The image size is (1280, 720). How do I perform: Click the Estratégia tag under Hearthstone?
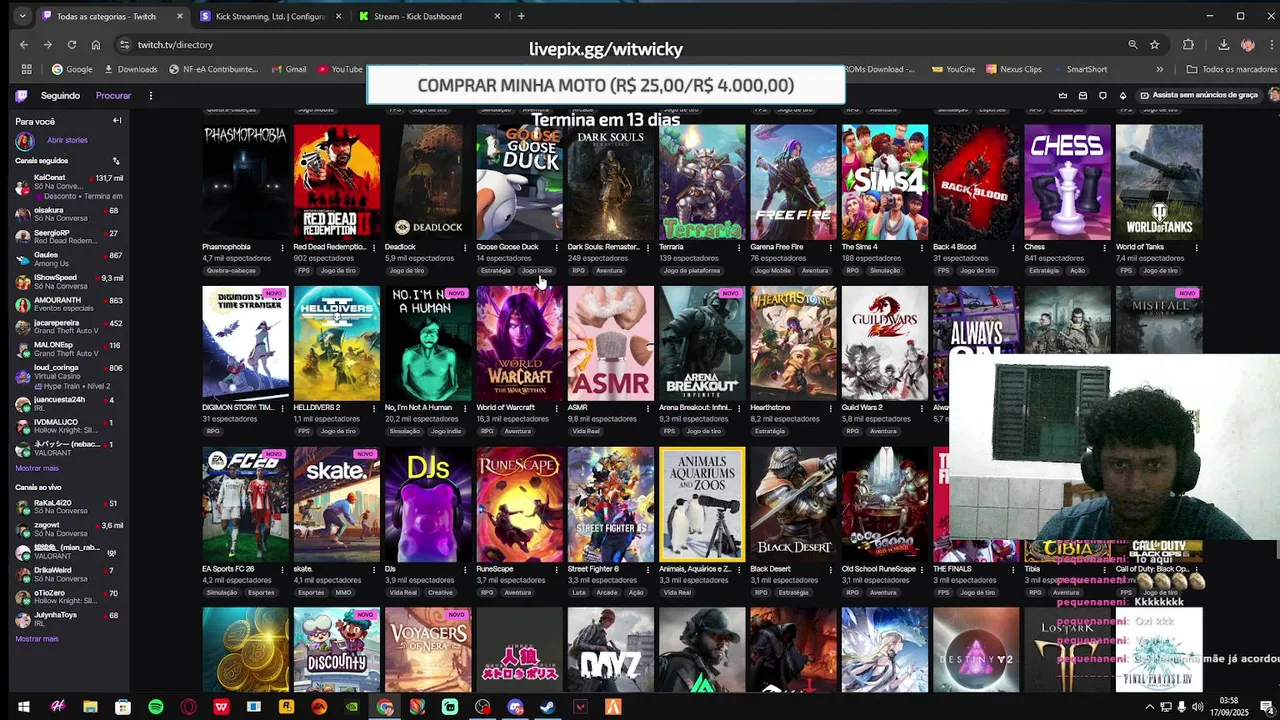pos(770,431)
